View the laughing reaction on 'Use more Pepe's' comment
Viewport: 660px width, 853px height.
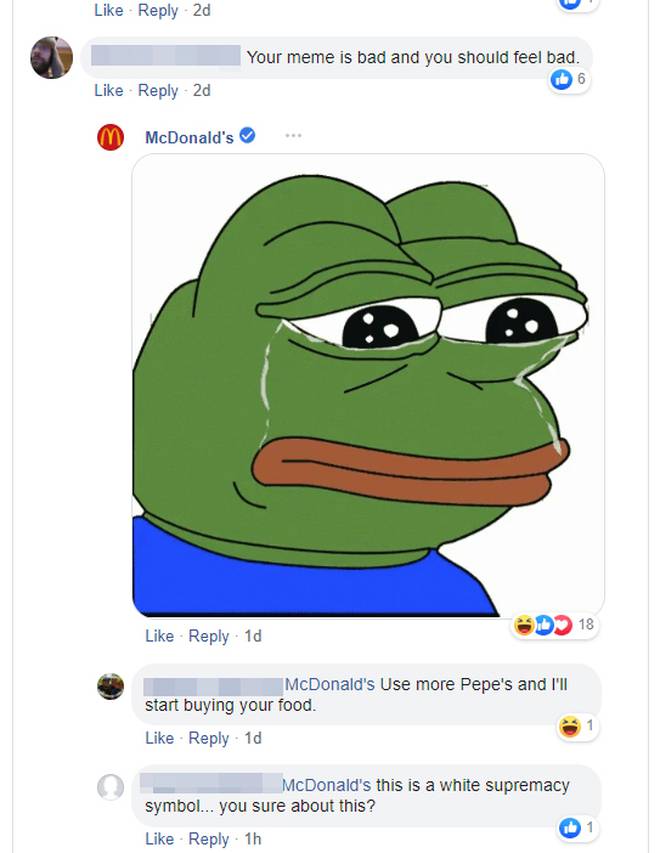click(577, 726)
